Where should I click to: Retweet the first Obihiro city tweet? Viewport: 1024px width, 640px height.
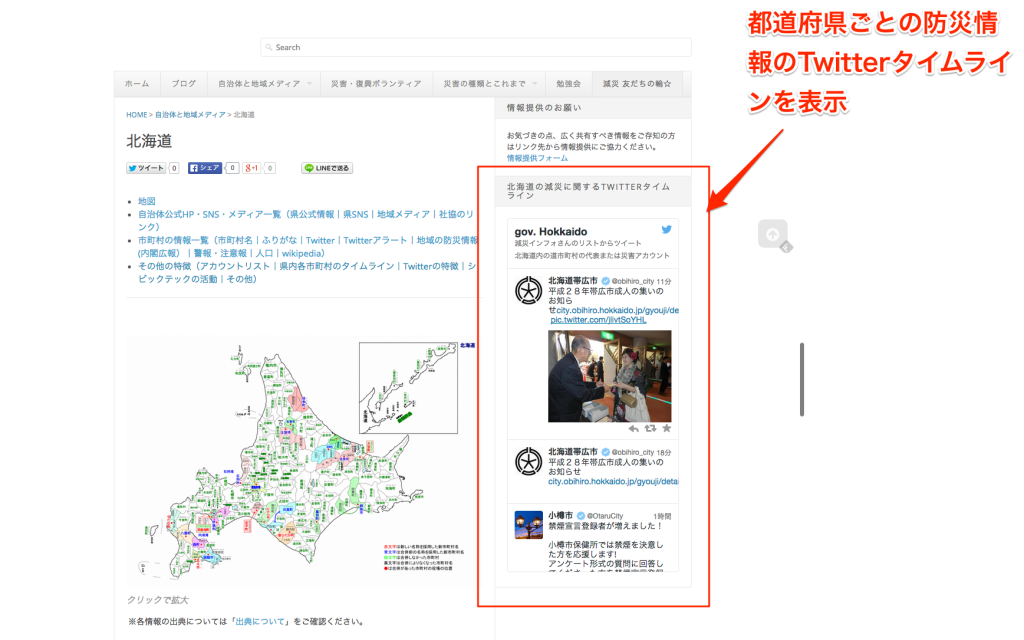[x=650, y=428]
